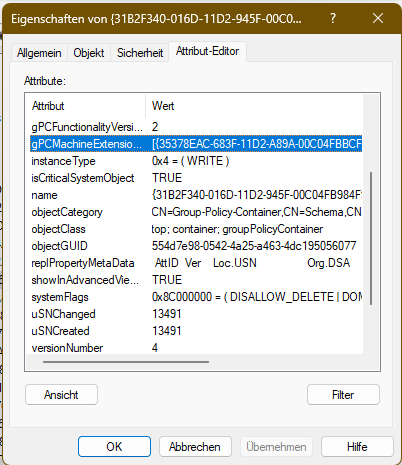Viewport: 402px width, 465px height.
Task: Click the Ansicht button
Action: tap(61, 395)
